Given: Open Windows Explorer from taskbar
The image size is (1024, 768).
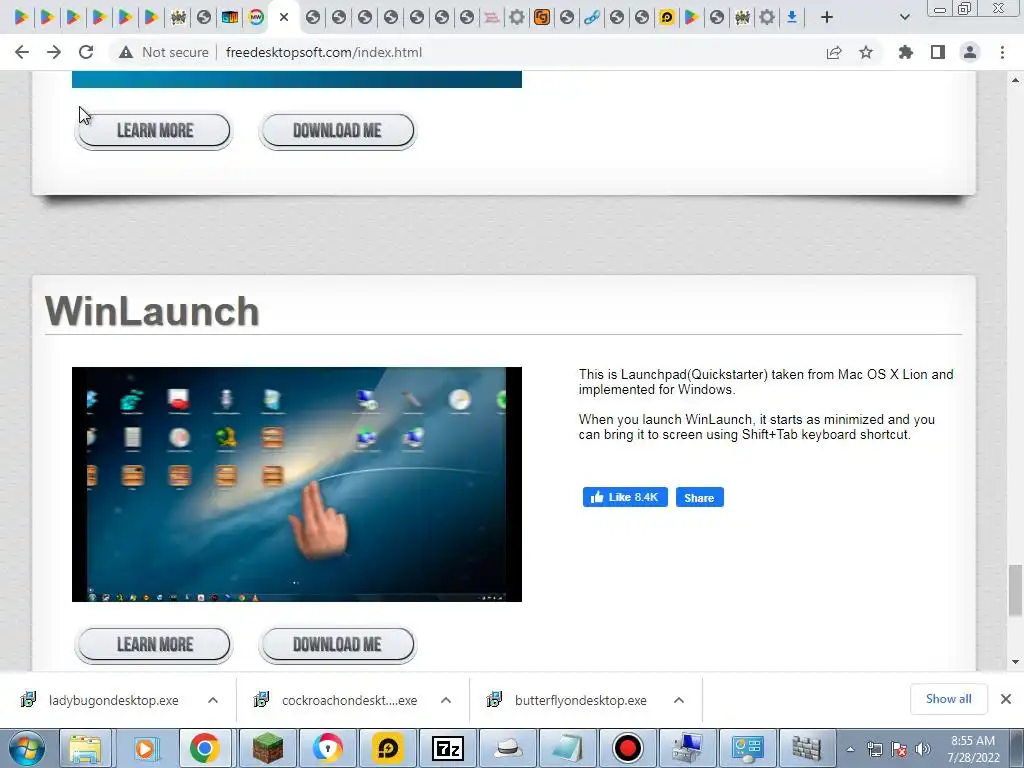Looking at the screenshot, I should [x=85, y=748].
